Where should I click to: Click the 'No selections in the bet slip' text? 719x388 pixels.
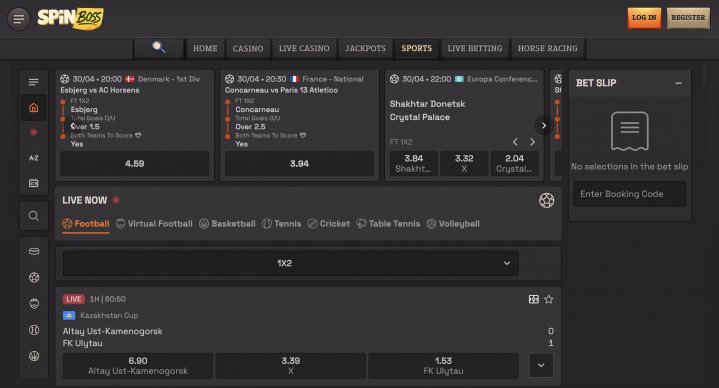click(629, 167)
